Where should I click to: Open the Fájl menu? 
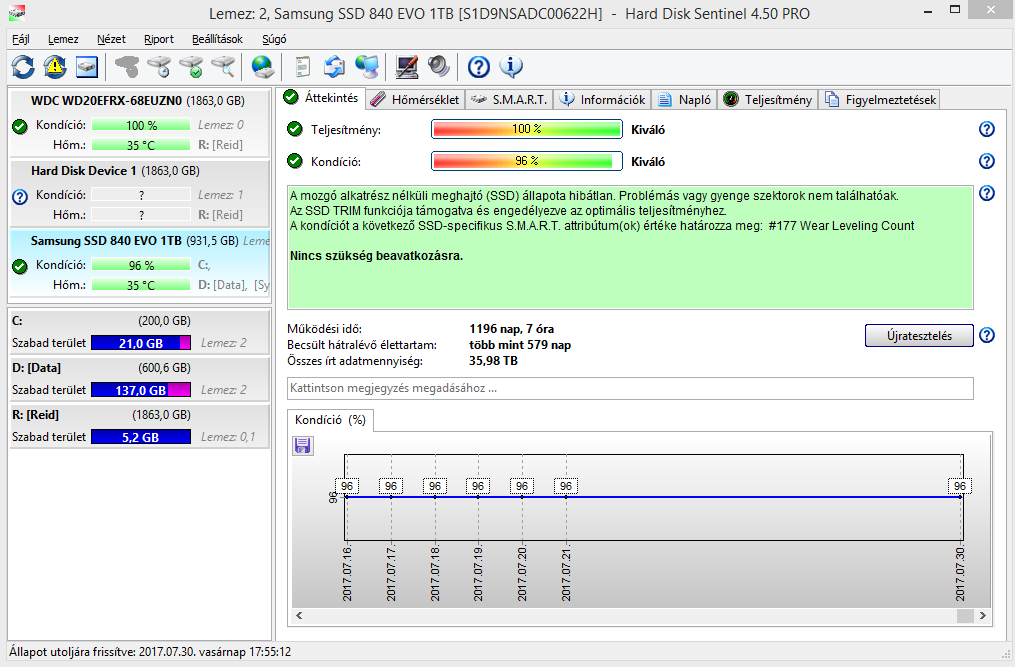tap(21, 39)
